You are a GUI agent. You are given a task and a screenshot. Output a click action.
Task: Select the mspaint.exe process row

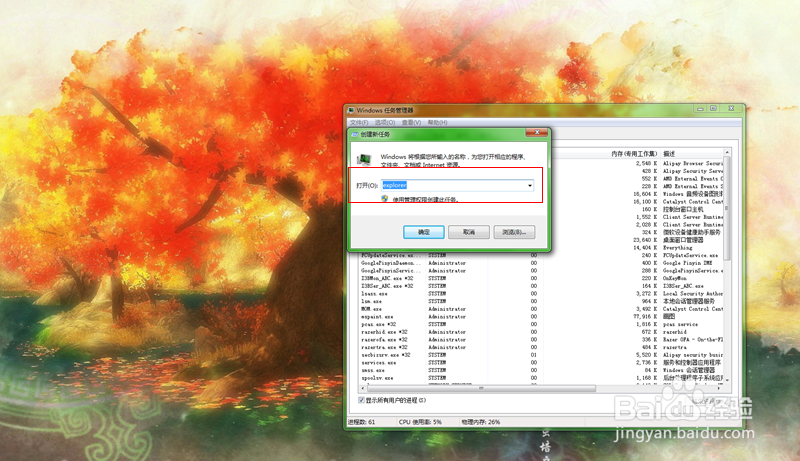pos(541,317)
